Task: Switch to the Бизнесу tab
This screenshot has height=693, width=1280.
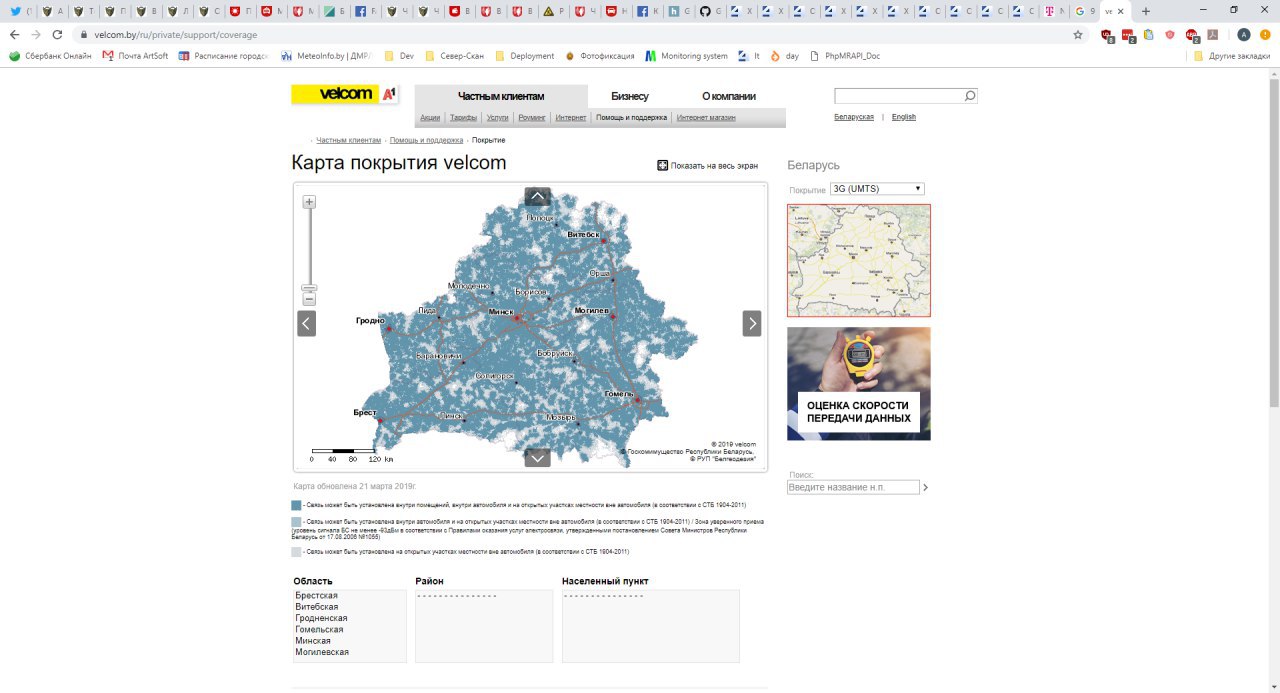Action: [630, 96]
